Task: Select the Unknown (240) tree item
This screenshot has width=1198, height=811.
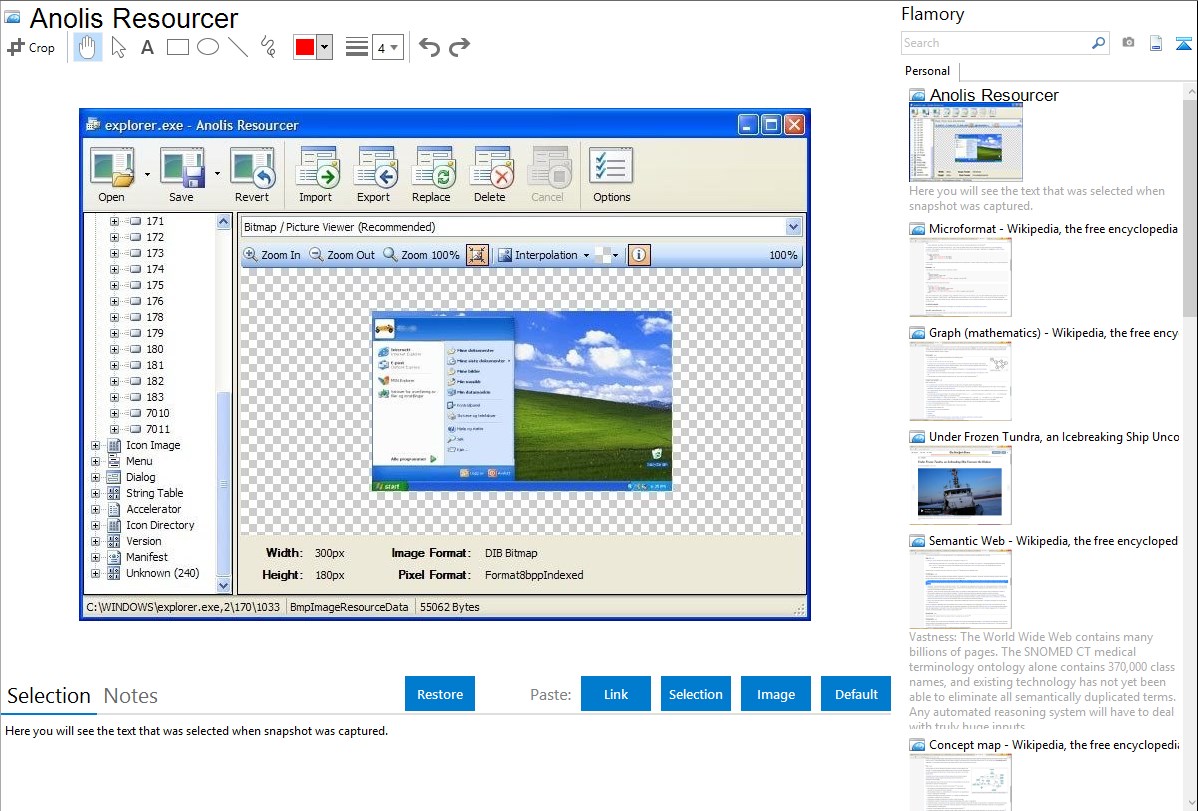Action: [163, 573]
